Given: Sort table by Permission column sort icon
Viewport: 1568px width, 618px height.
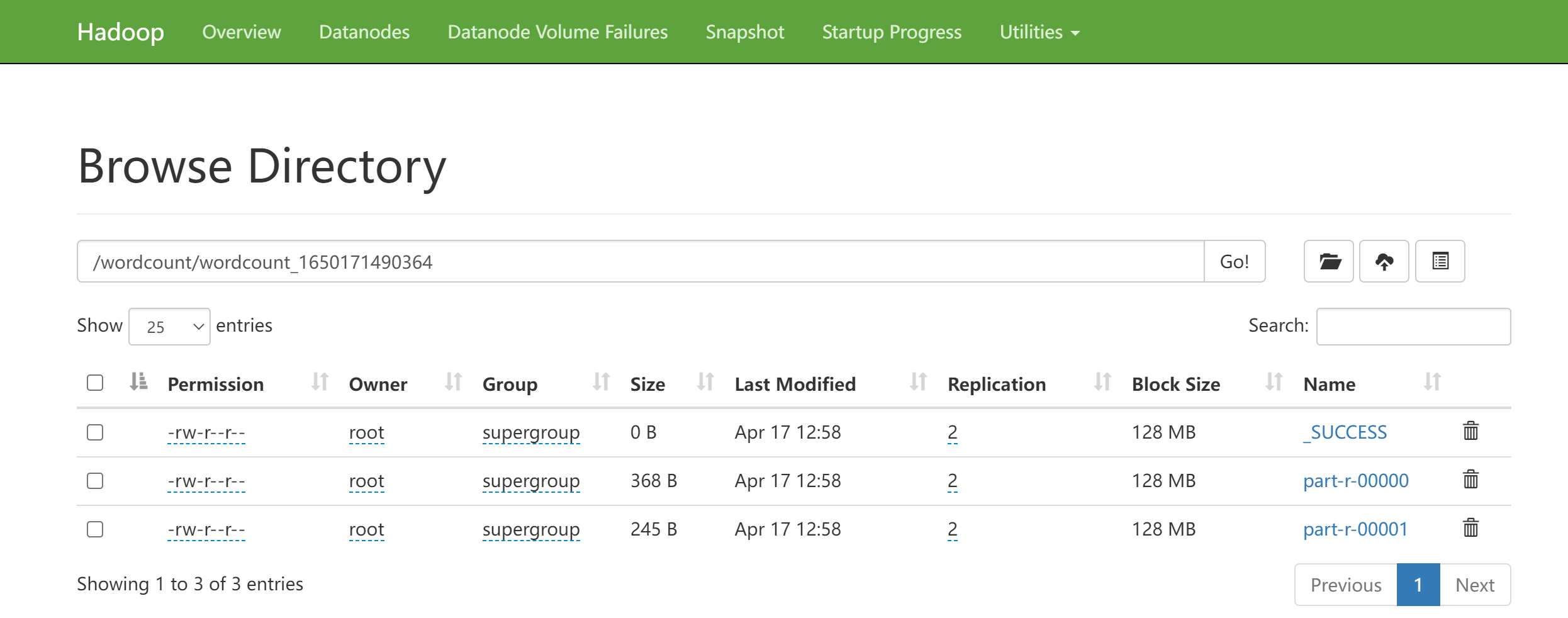Looking at the screenshot, I should 320,383.
